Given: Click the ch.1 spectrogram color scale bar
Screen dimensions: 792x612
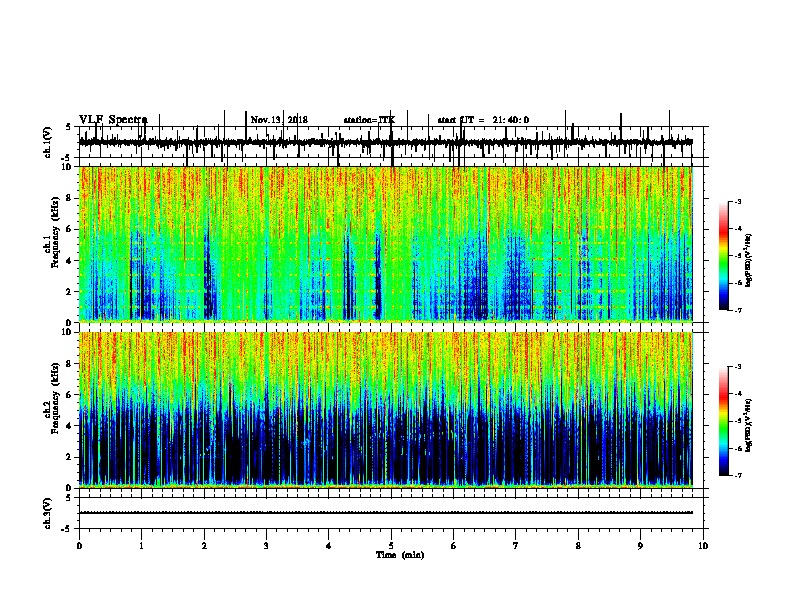Looking at the screenshot, I should pos(724,256).
